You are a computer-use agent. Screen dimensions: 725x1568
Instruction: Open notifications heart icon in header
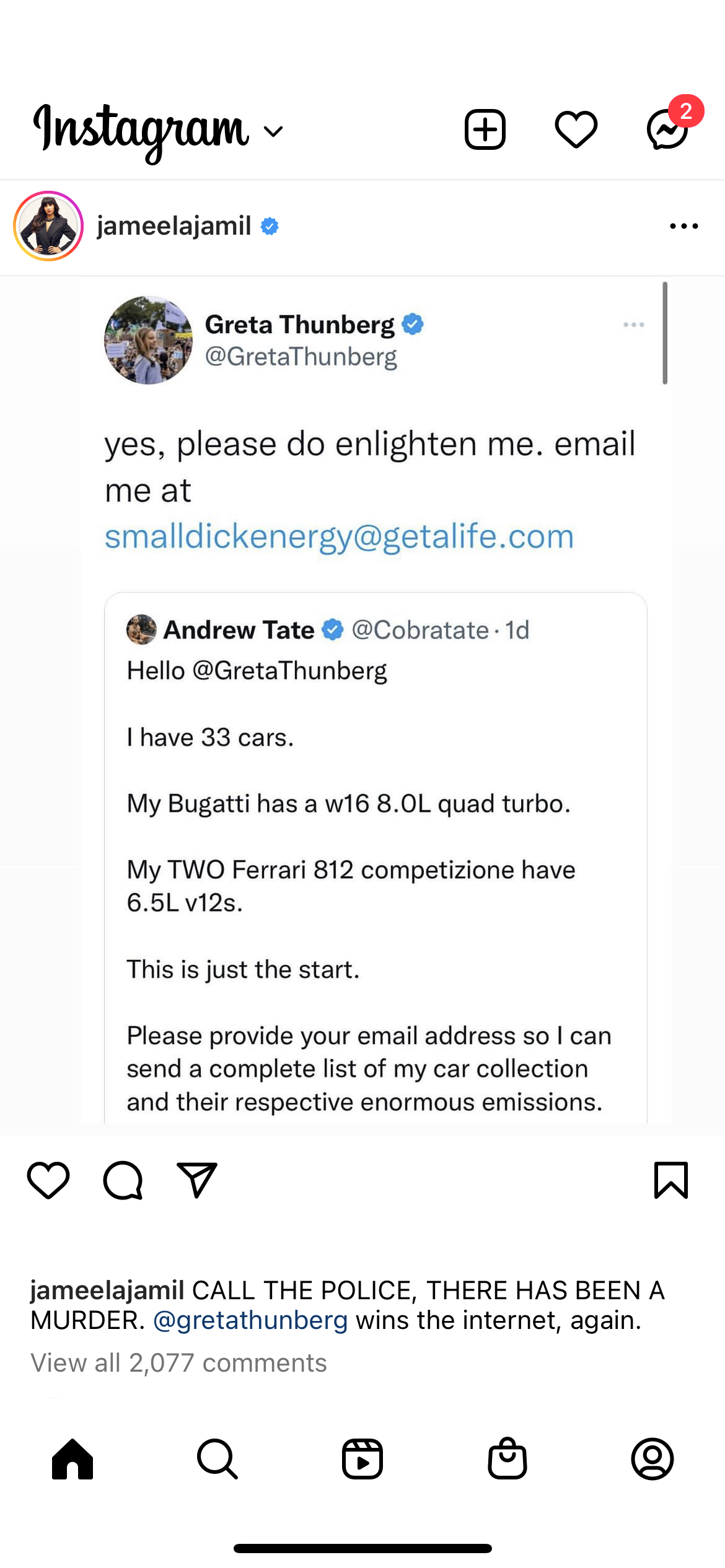tap(576, 130)
